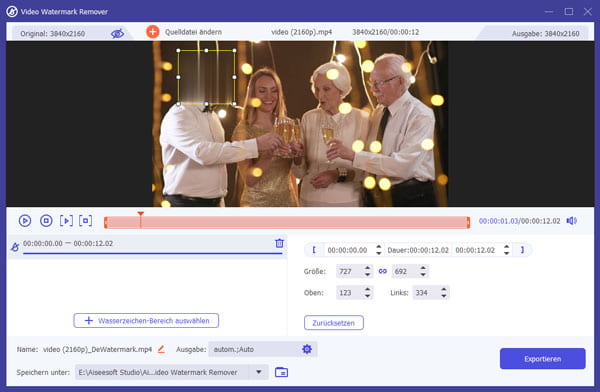Delete the watermark segment with trash icon
The height and width of the screenshot is (392, 600).
pyautogui.click(x=279, y=243)
